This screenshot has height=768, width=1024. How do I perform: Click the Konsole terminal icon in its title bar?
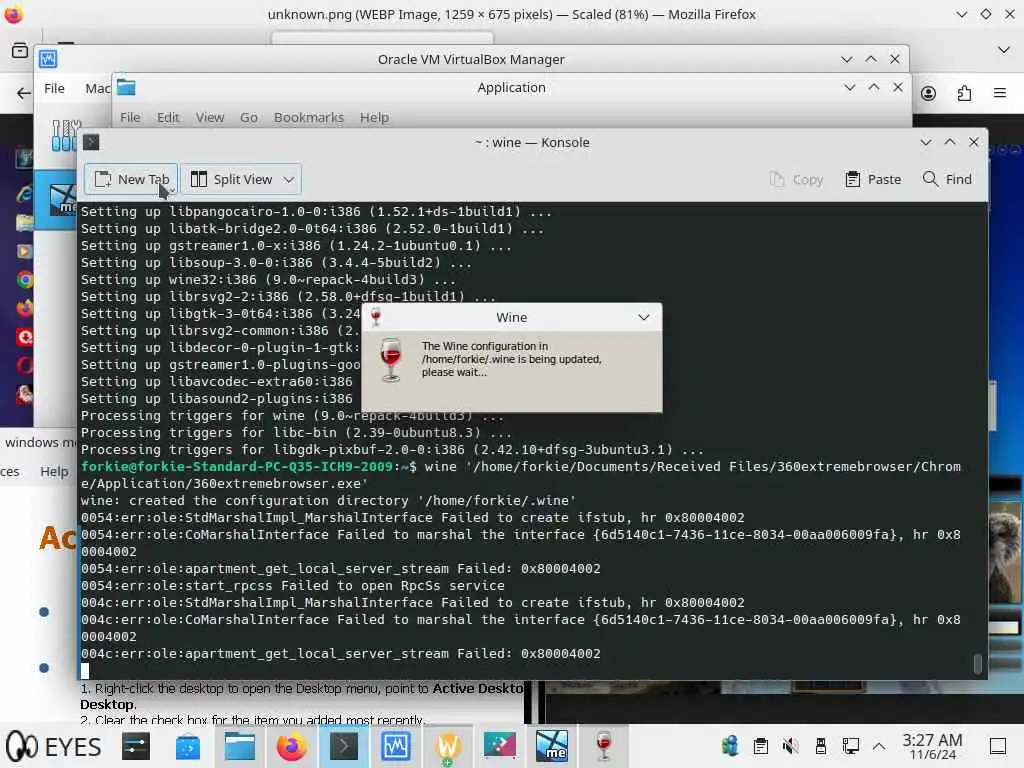coord(91,142)
